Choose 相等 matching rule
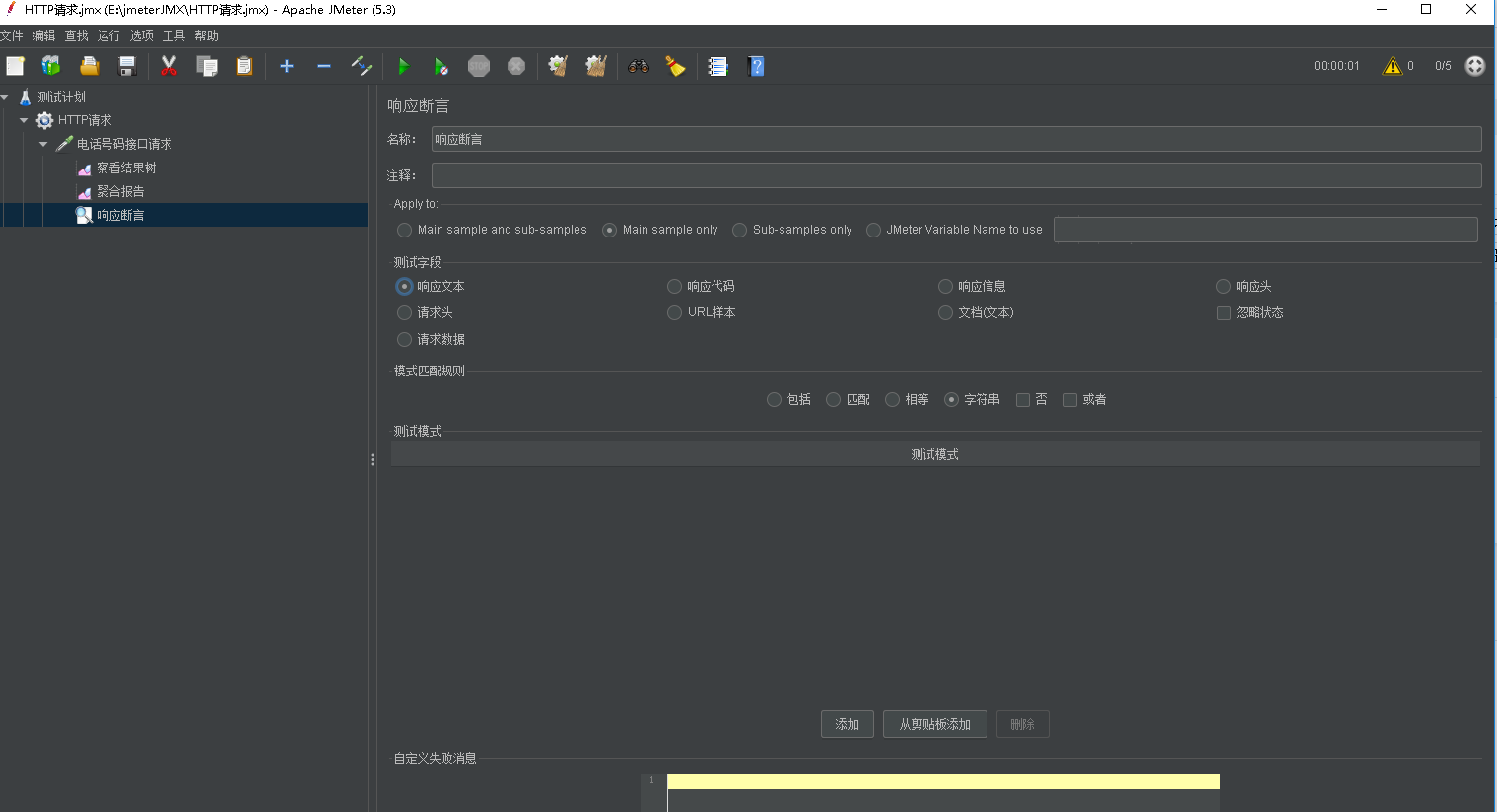Viewport: 1497px width, 812px height. pos(907,399)
